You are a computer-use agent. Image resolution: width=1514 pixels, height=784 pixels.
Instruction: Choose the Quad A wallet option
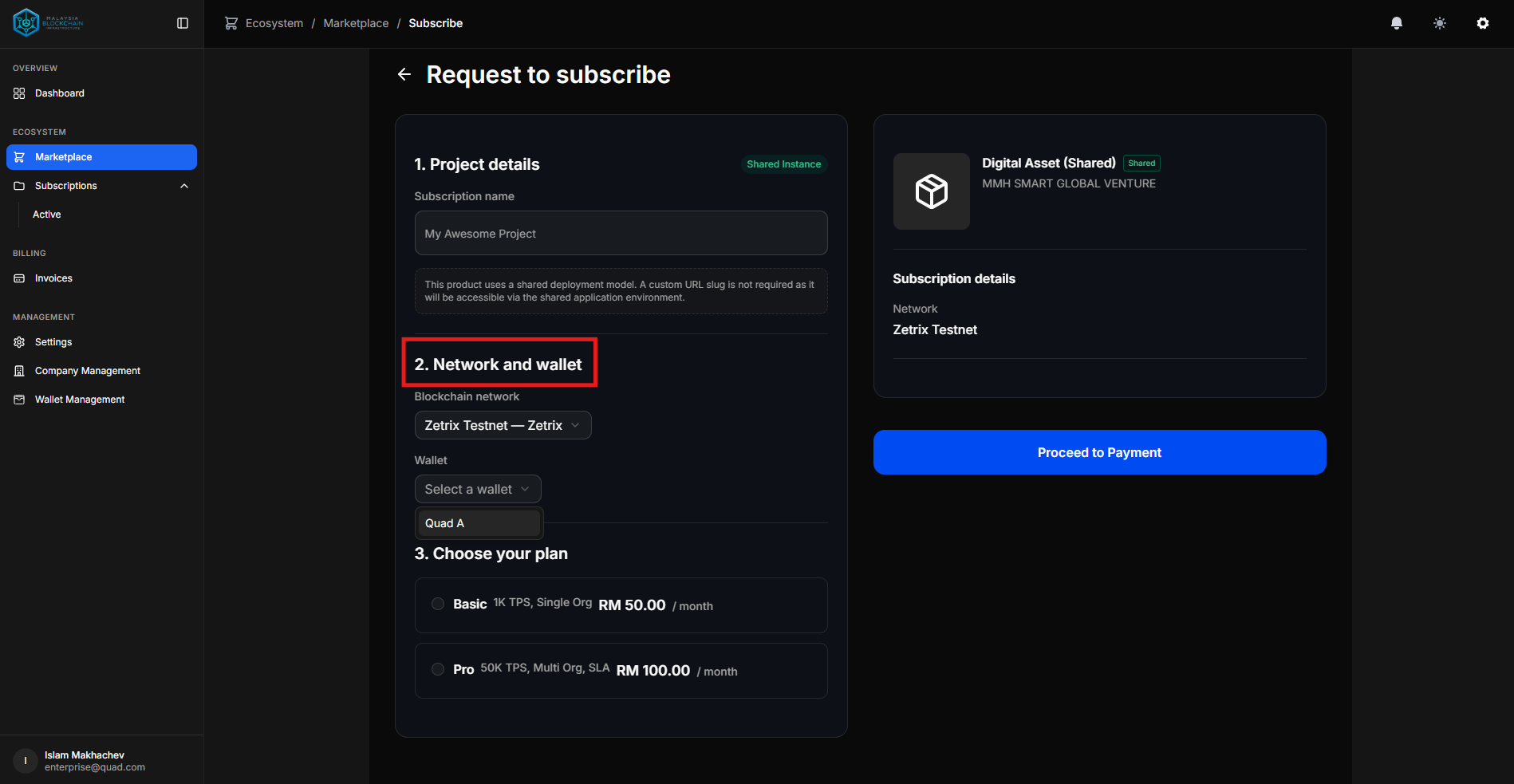[479, 523]
